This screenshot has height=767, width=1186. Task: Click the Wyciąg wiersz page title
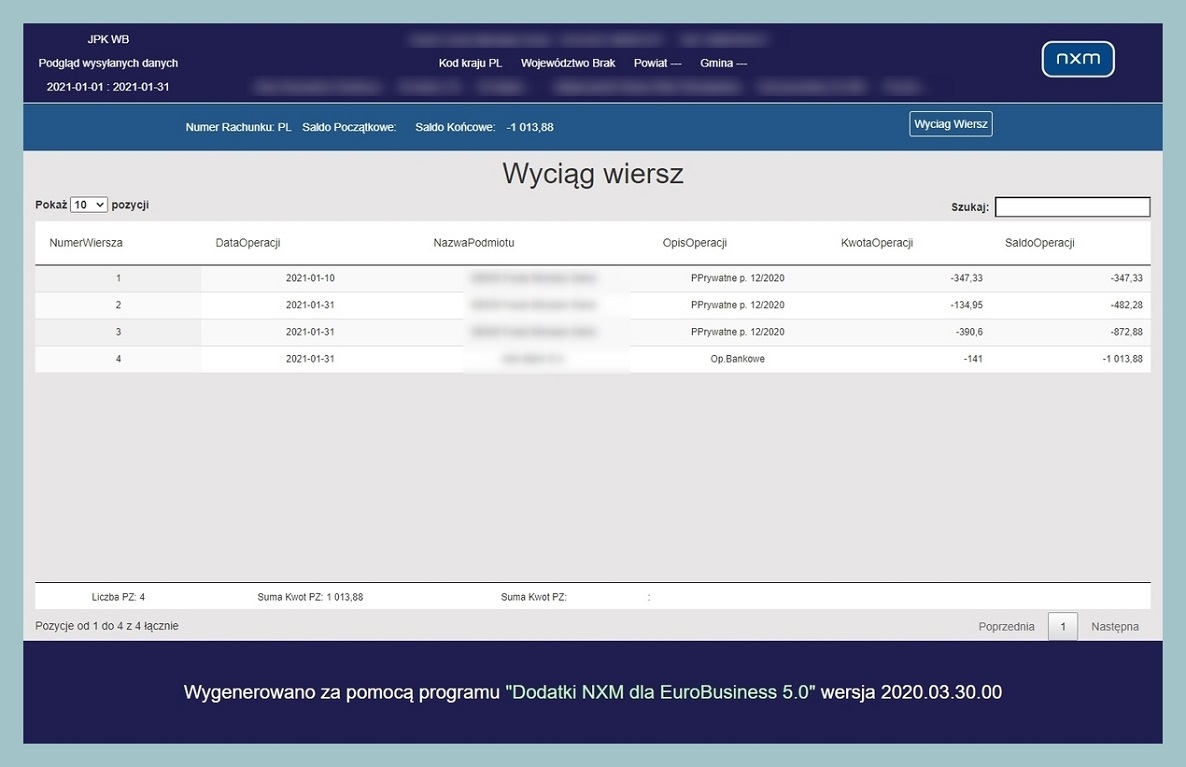pyautogui.click(x=592, y=173)
